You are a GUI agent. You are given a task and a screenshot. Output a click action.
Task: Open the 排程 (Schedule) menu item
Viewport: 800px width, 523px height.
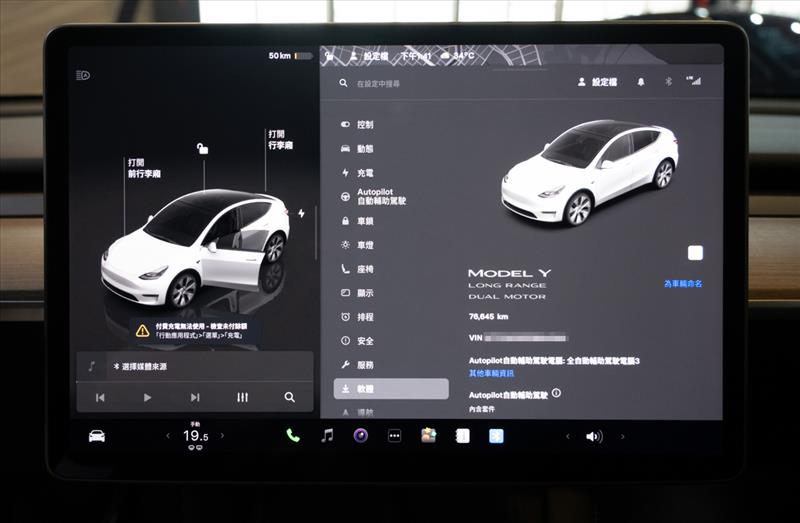click(357, 317)
